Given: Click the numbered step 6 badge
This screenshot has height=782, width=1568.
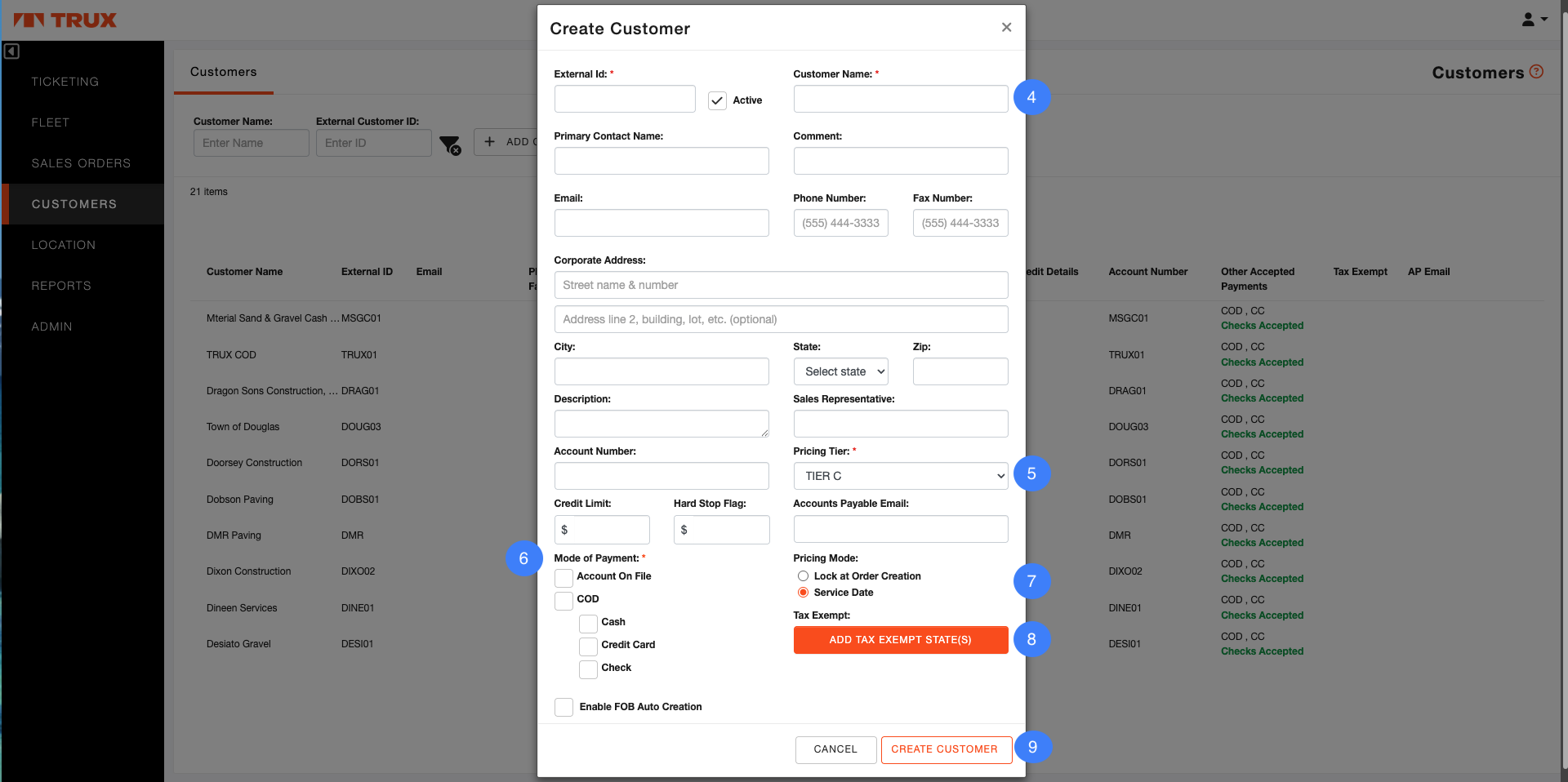Looking at the screenshot, I should 523,558.
